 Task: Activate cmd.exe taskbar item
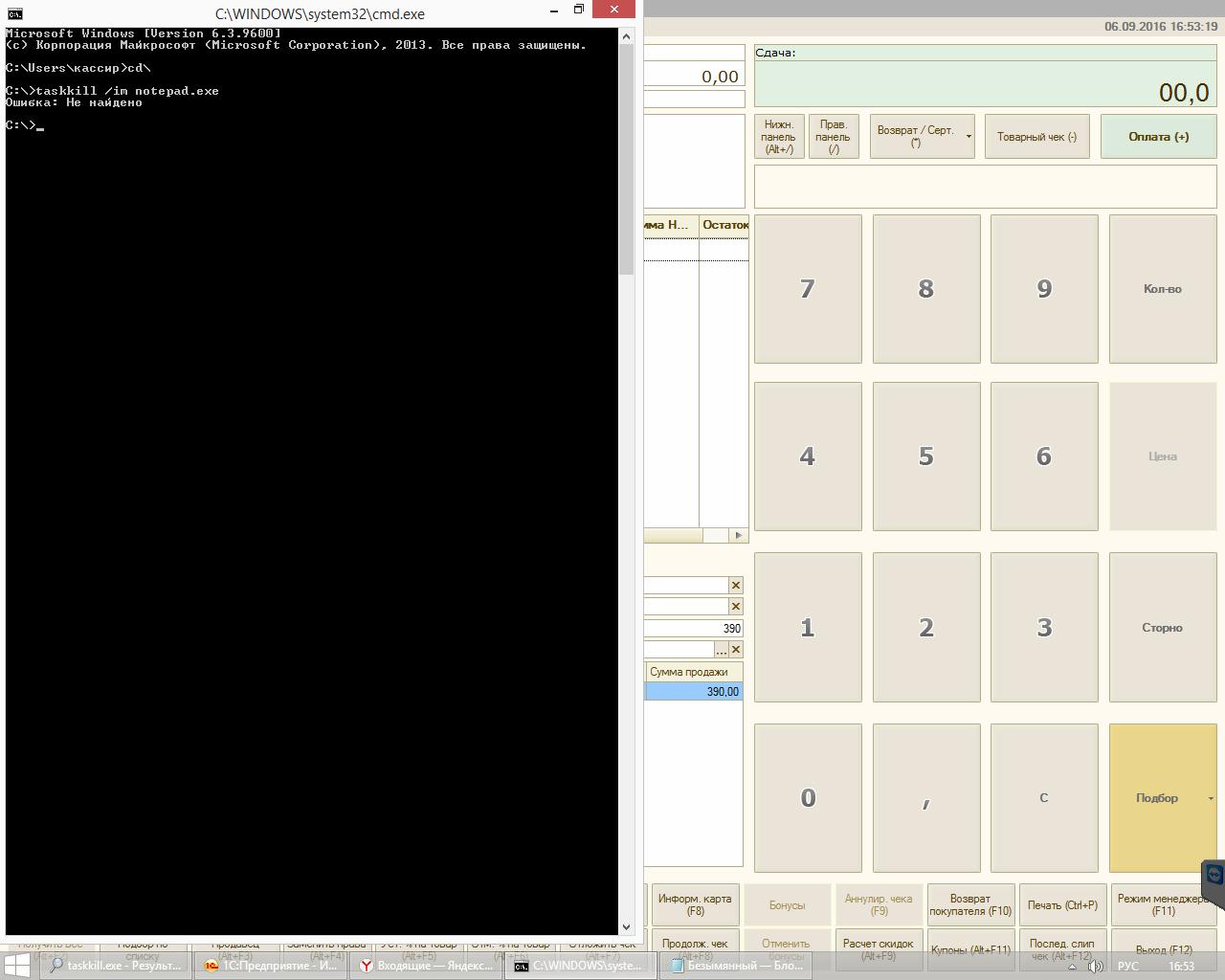coord(580,965)
